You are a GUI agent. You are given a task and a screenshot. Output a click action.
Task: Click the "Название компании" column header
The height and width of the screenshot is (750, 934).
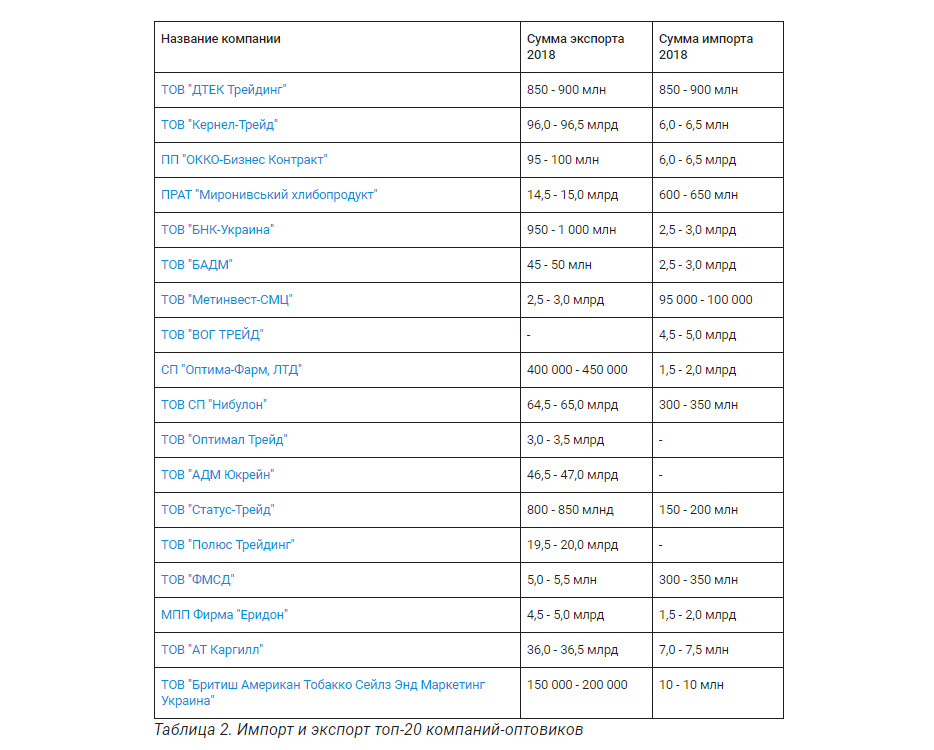[220, 39]
